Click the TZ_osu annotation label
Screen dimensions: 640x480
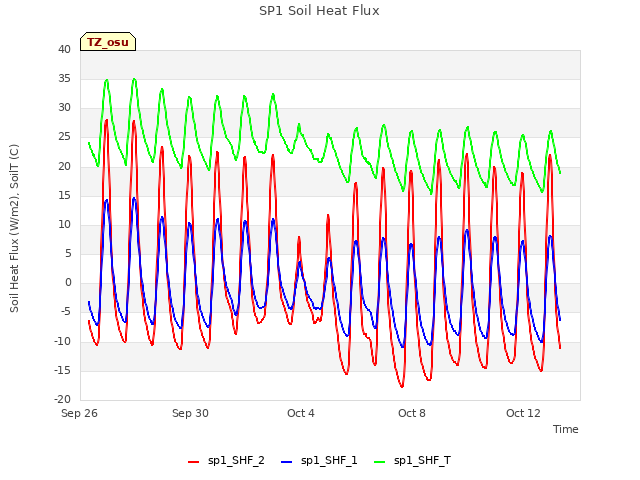[108, 42]
